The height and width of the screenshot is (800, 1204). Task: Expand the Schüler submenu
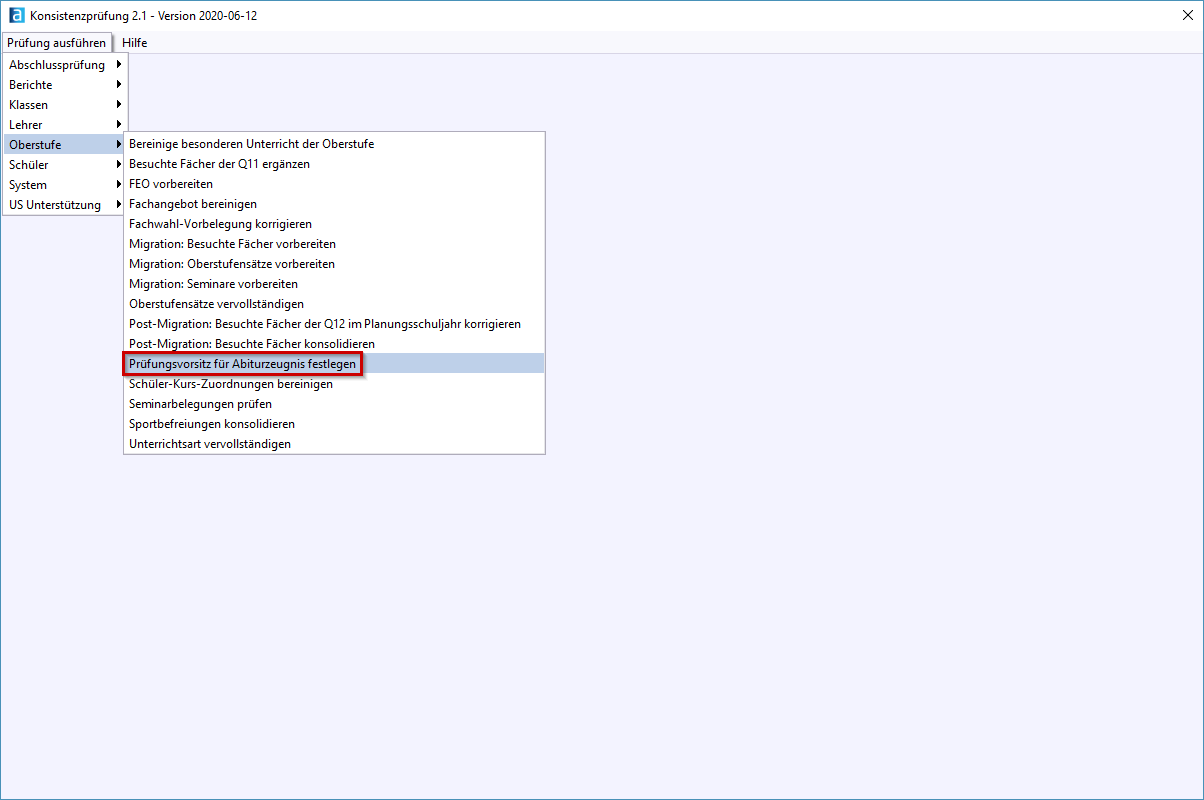pyautogui.click(x=64, y=165)
